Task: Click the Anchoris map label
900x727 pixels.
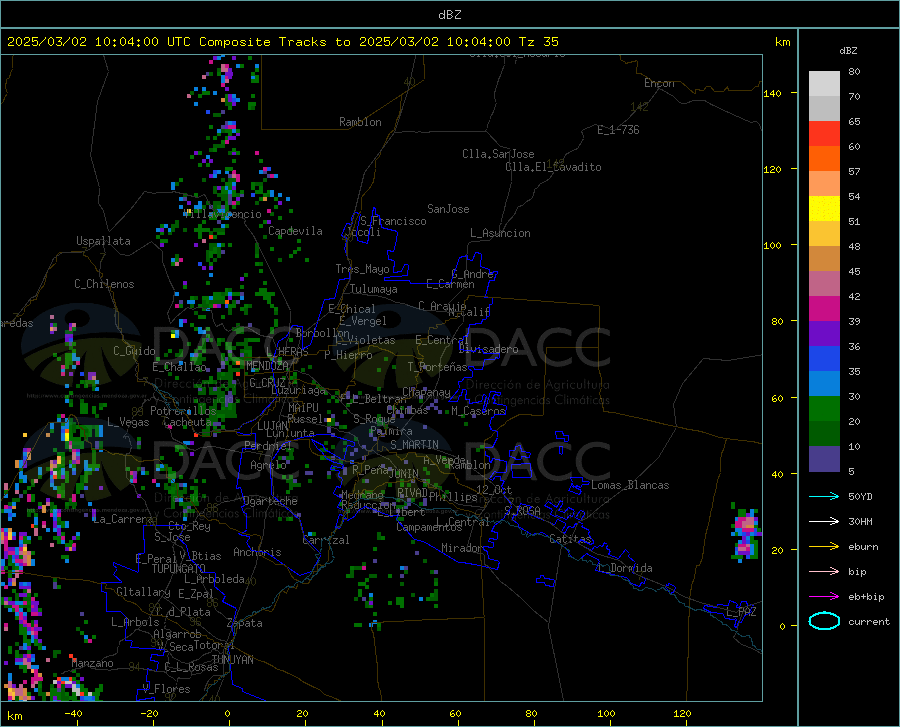Action: click(257, 553)
